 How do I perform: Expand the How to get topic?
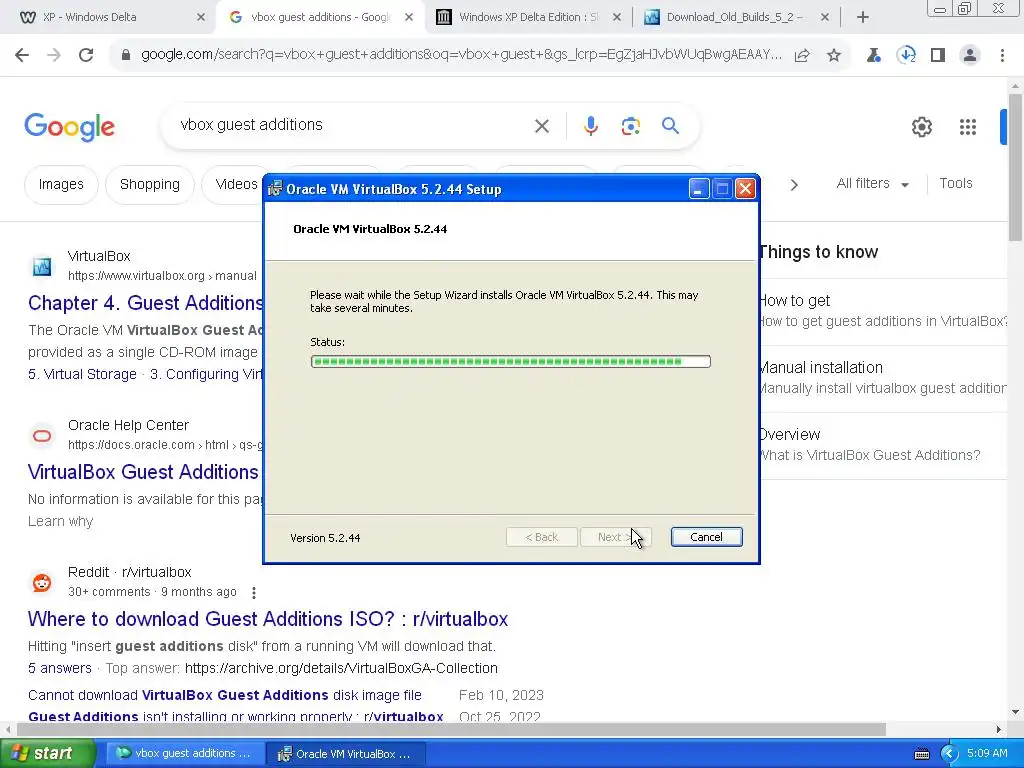[x=883, y=311]
